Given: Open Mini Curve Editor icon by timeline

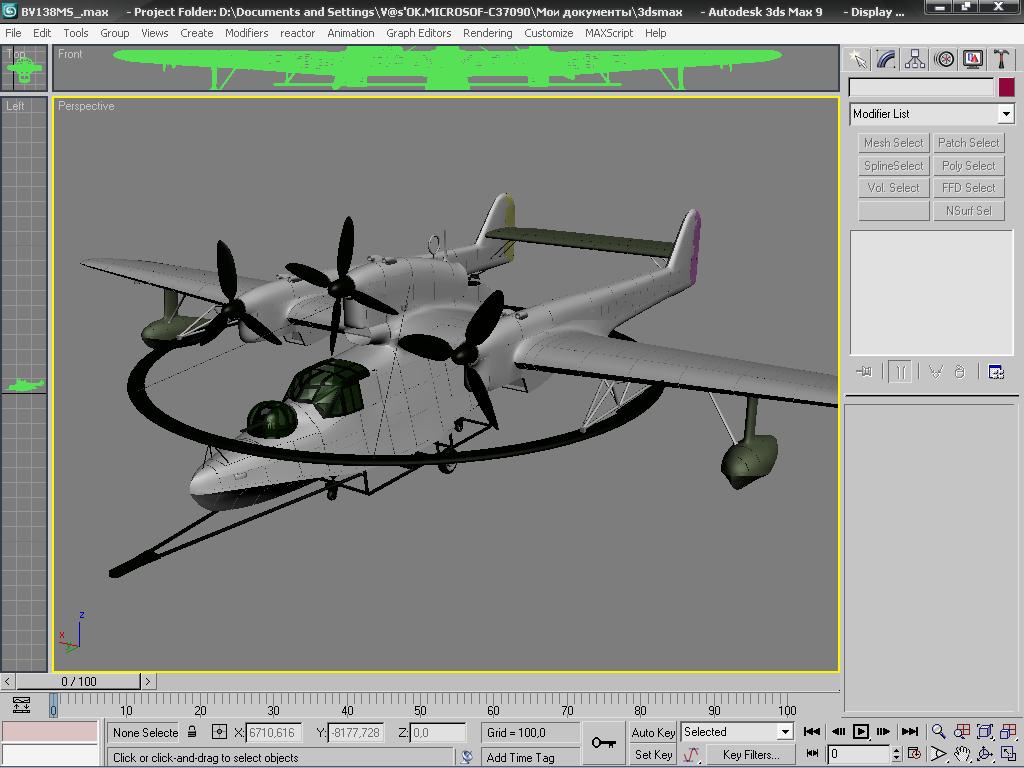Looking at the screenshot, I should (x=21, y=705).
